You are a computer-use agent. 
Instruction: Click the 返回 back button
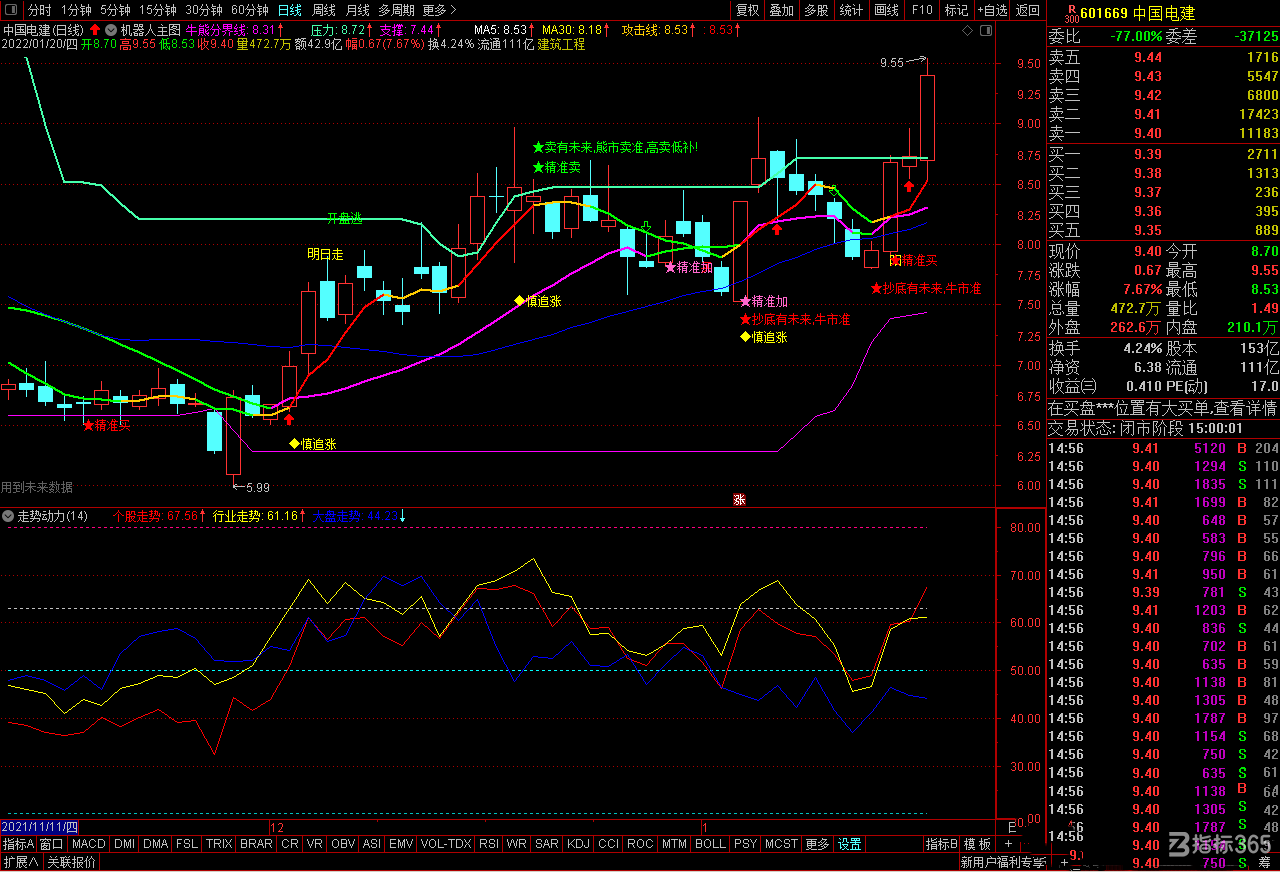point(1028,10)
